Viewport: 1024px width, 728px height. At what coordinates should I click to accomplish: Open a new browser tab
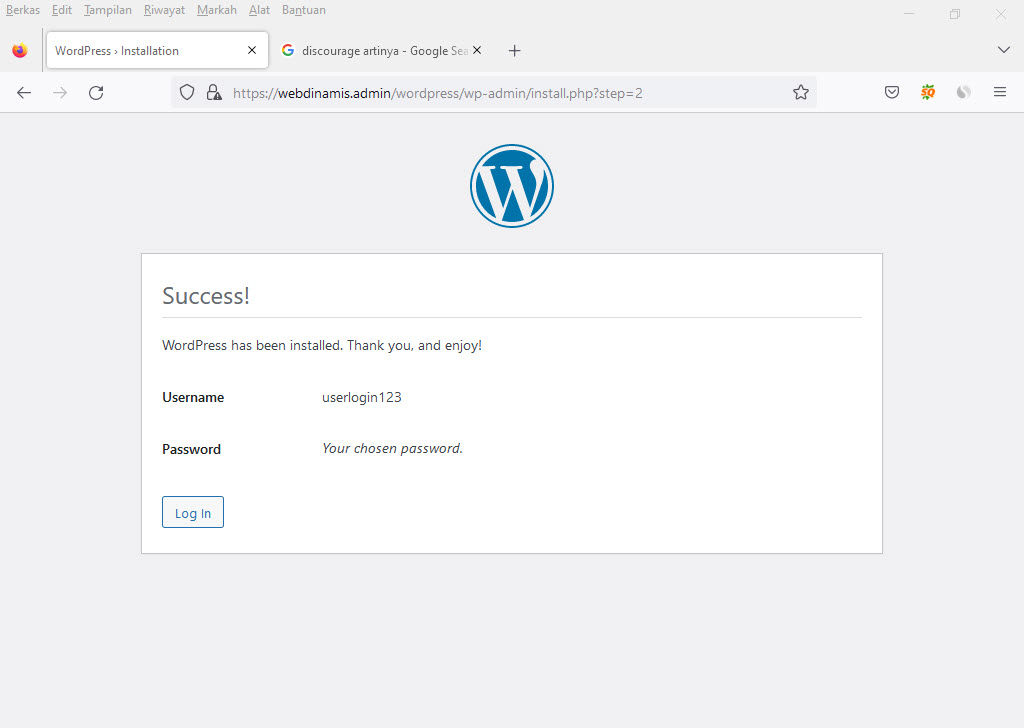click(x=514, y=50)
